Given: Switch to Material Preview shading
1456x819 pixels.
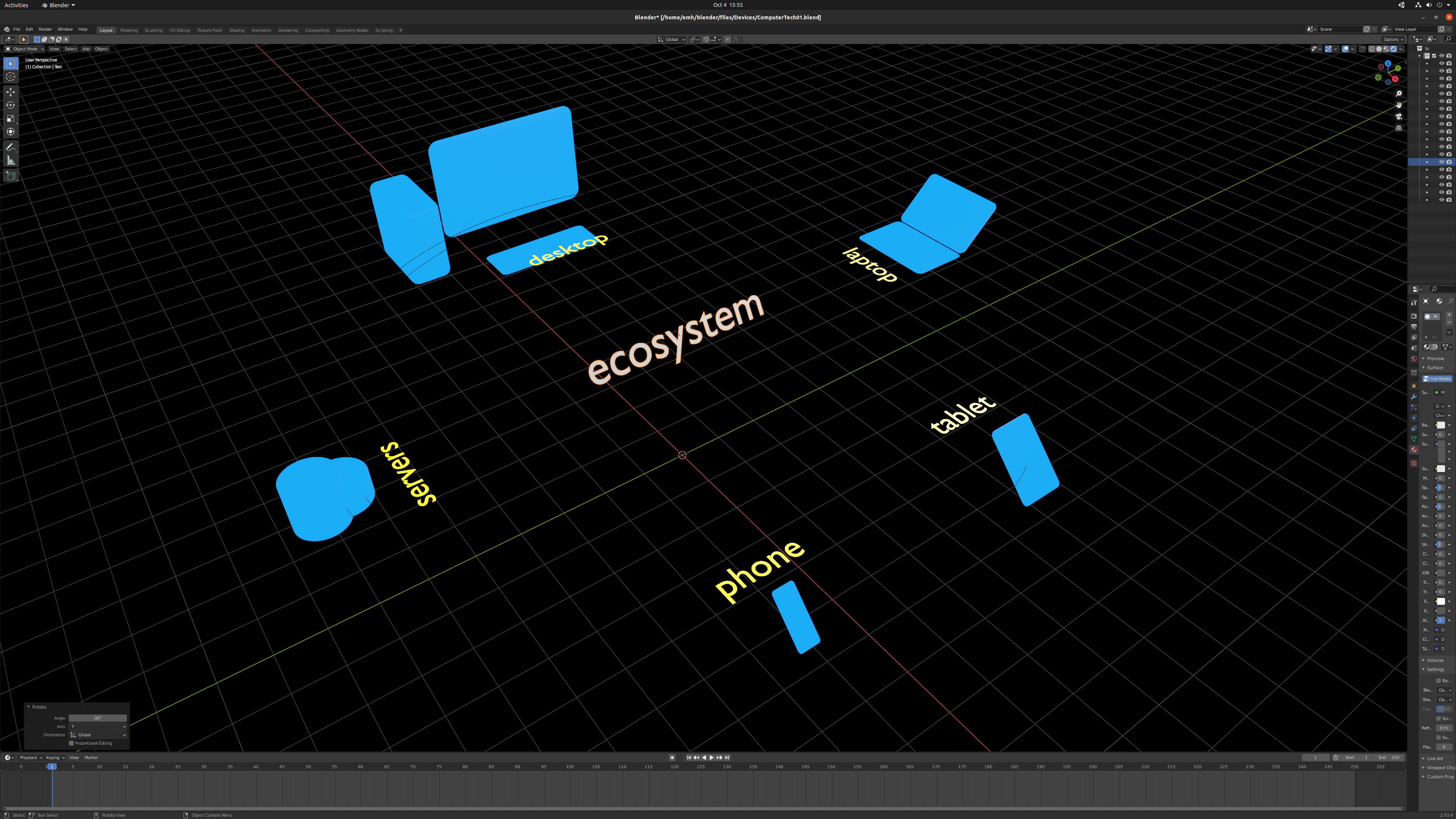Looking at the screenshot, I should pyautogui.click(x=1387, y=49).
